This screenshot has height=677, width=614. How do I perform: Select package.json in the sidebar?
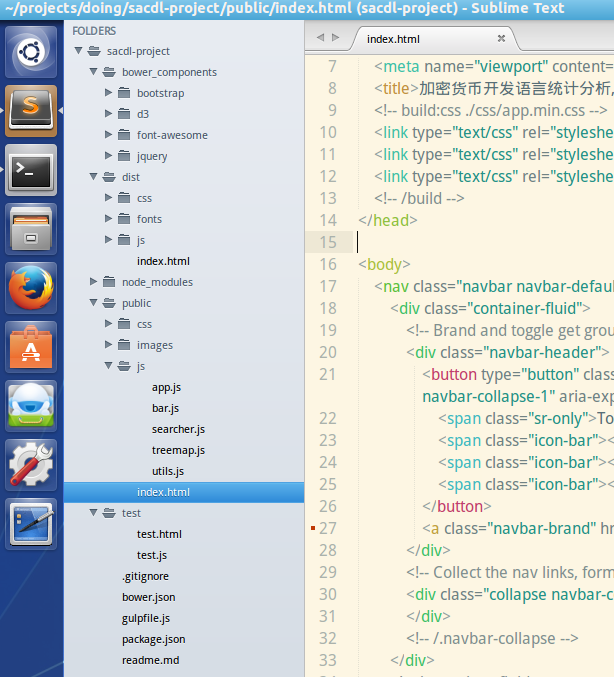(x=153, y=639)
